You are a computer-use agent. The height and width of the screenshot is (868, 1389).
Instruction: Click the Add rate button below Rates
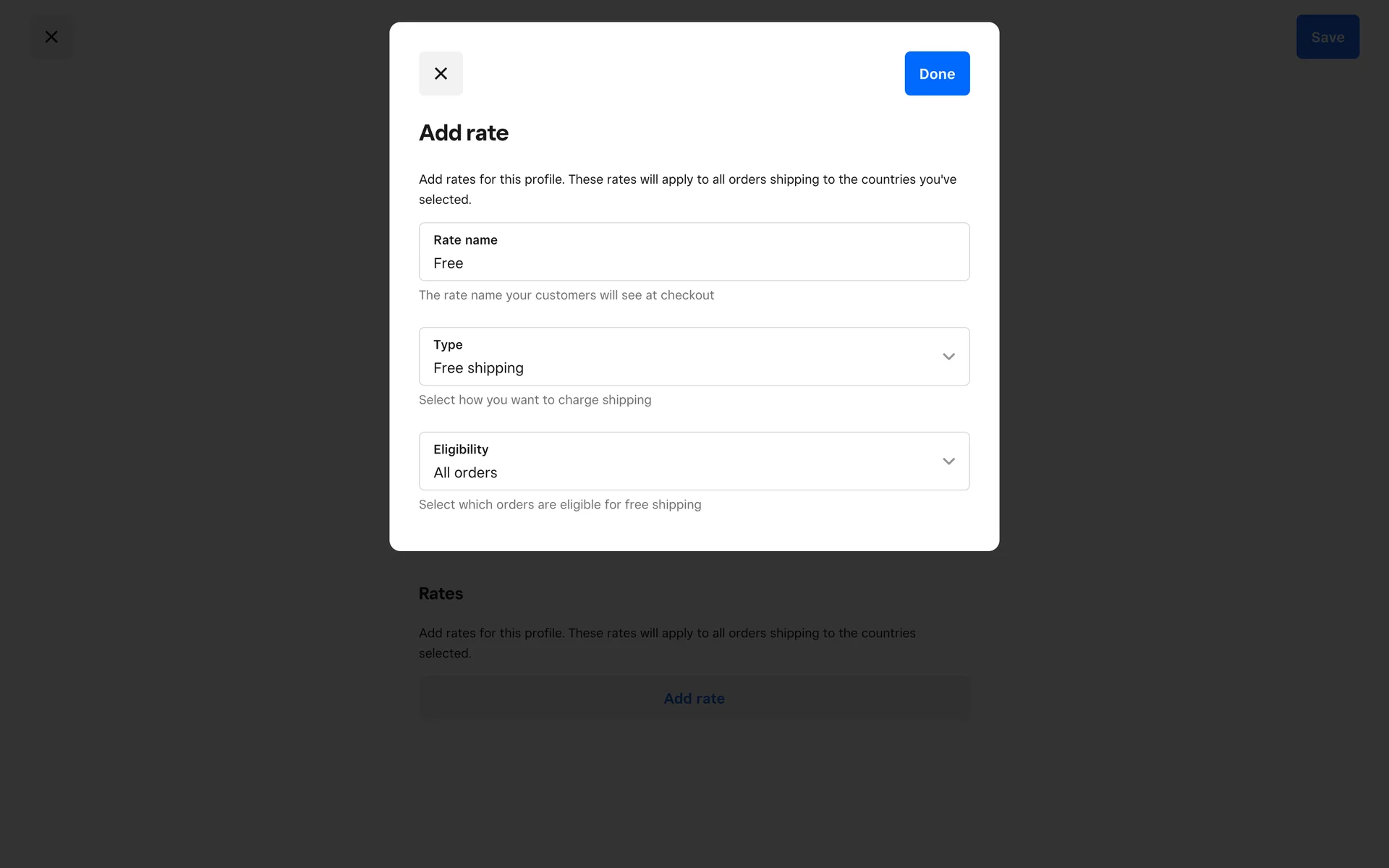(x=694, y=699)
